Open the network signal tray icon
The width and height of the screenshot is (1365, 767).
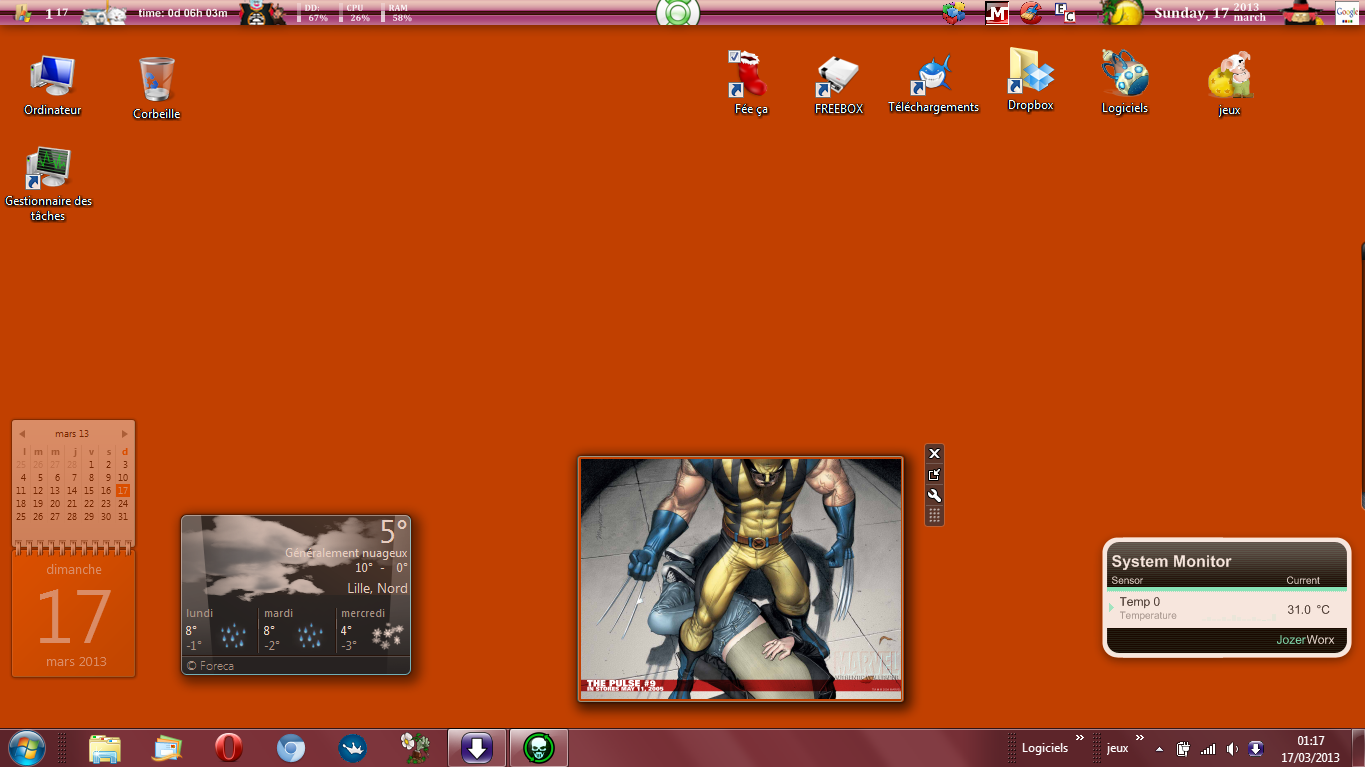(1208, 749)
